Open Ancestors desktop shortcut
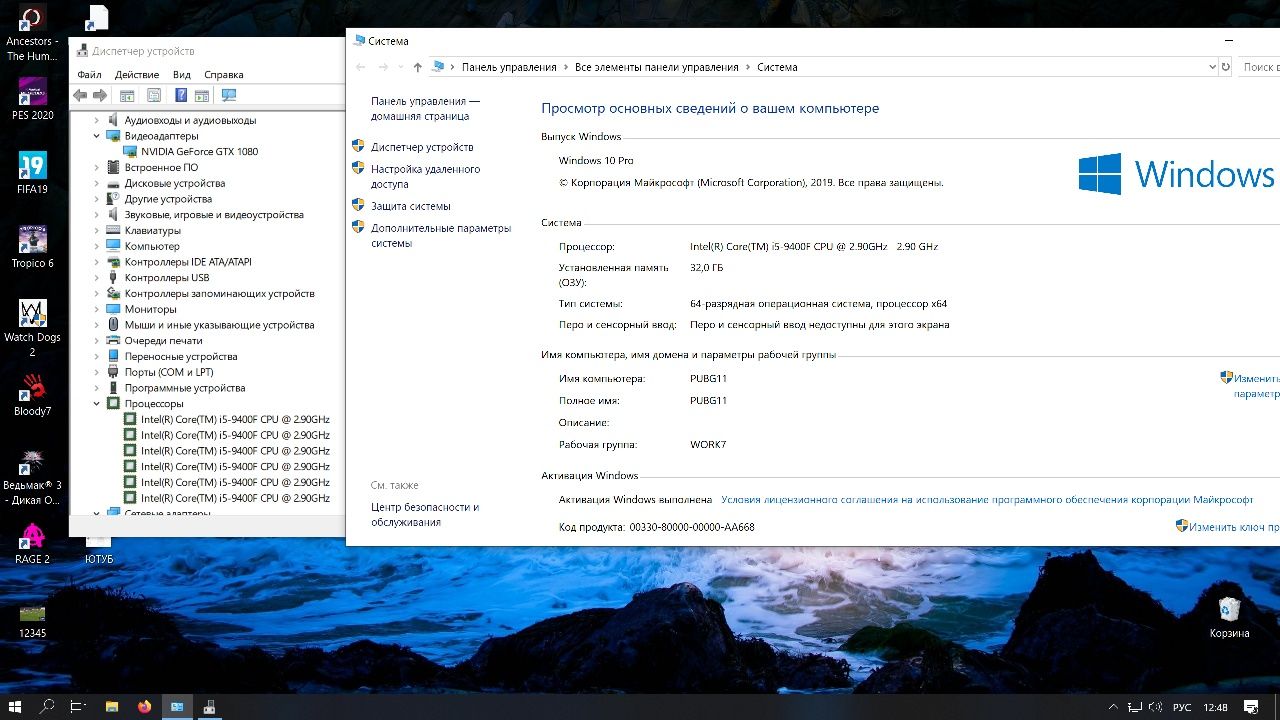1280x720 pixels. point(32,32)
